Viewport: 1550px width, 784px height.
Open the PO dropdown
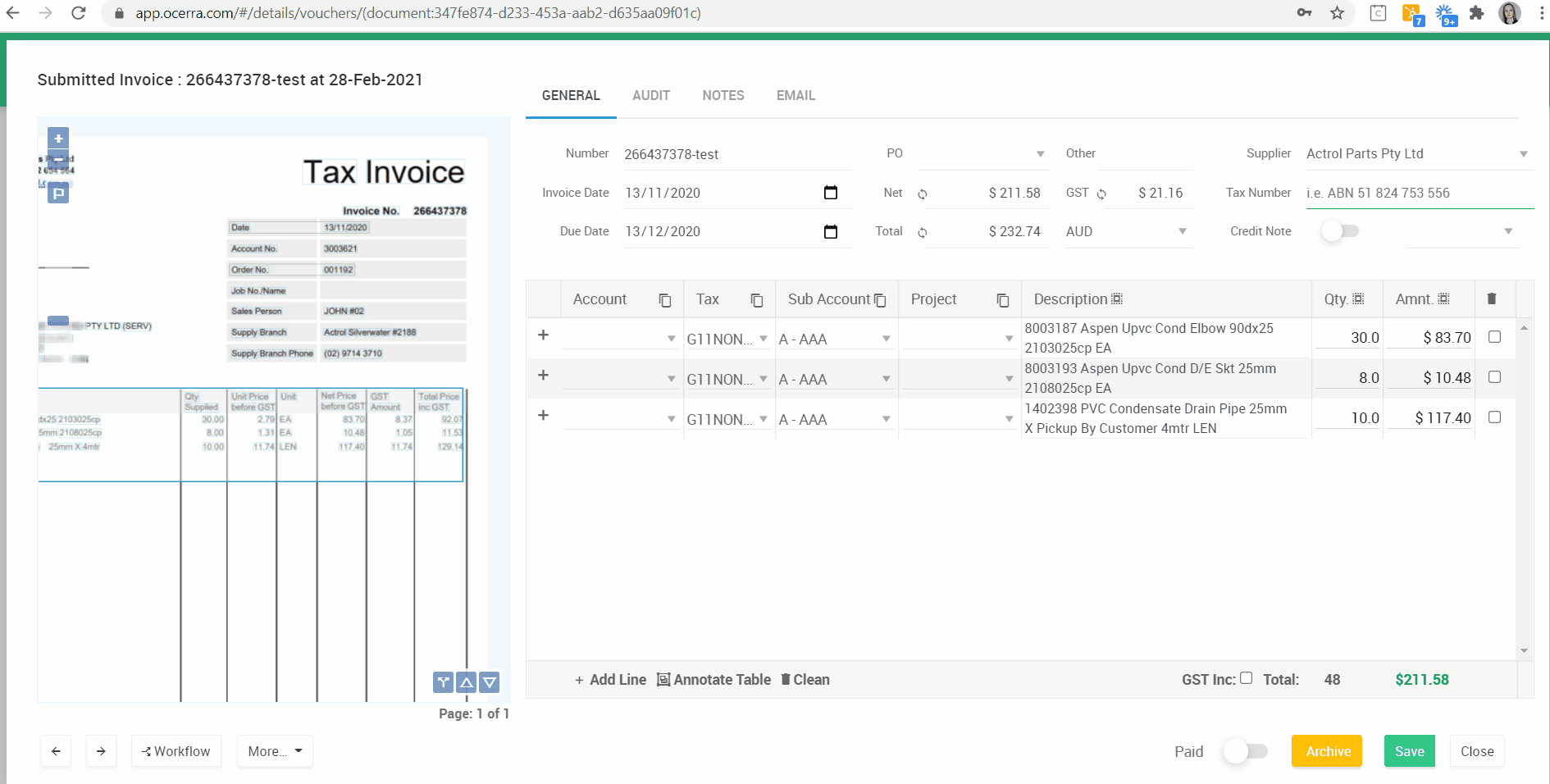[x=1040, y=154]
